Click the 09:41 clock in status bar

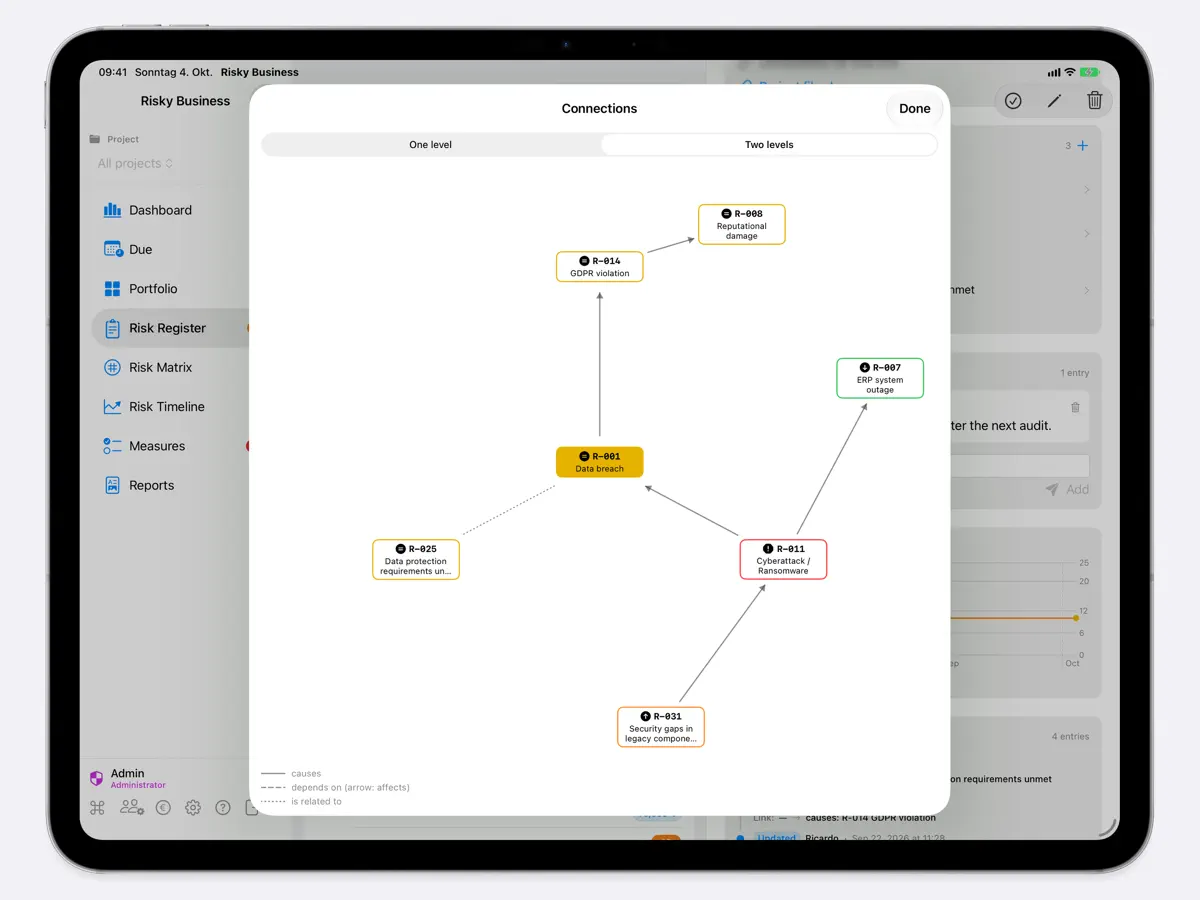(113, 72)
